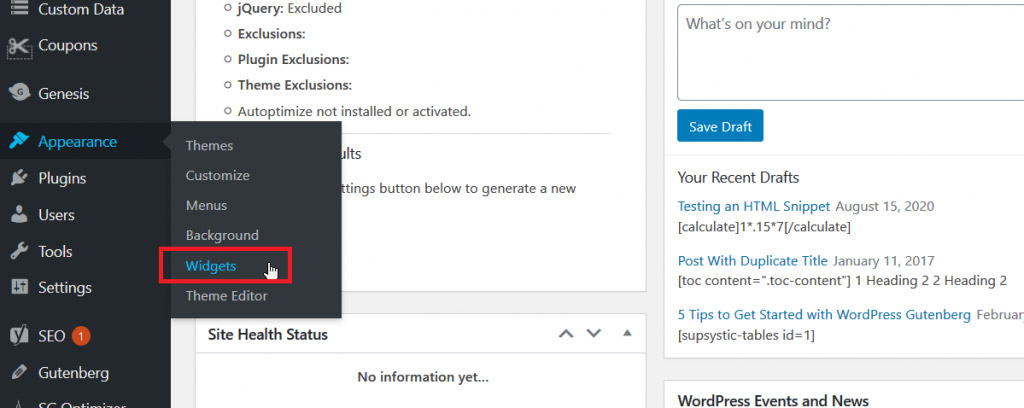Screen dimensions: 1024x408
Task: Click the Theme Exclusions list item
Action: pyautogui.click(x=295, y=85)
